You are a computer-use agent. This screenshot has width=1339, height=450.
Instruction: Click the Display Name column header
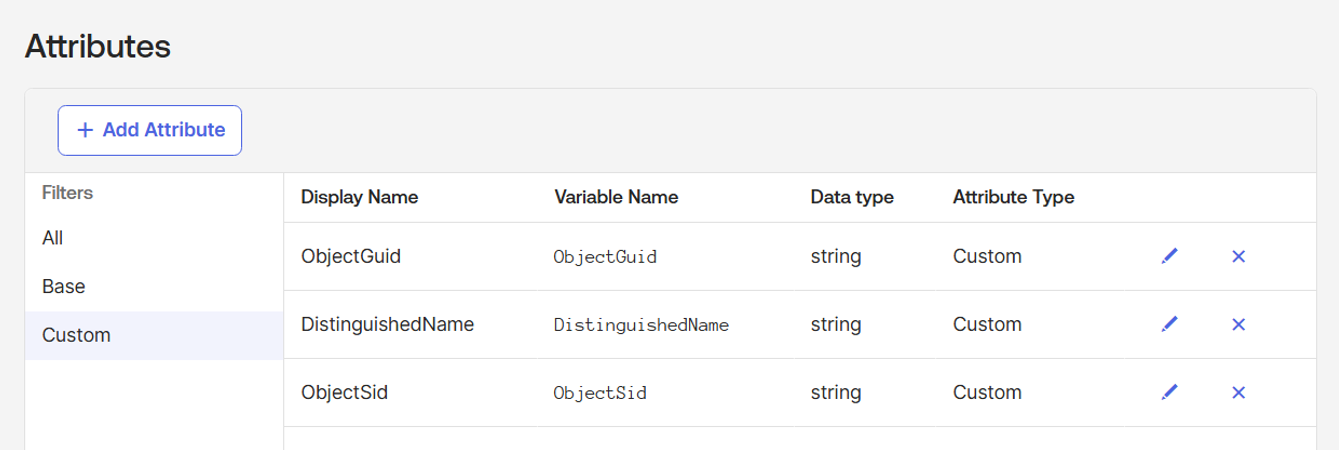[x=359, y=197]
